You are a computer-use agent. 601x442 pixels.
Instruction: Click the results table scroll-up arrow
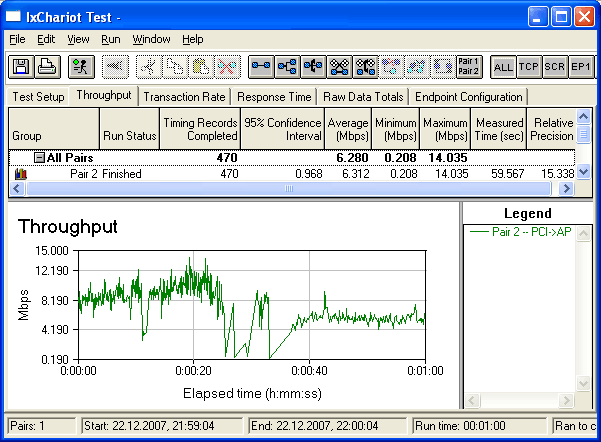[x=583, y=116]
